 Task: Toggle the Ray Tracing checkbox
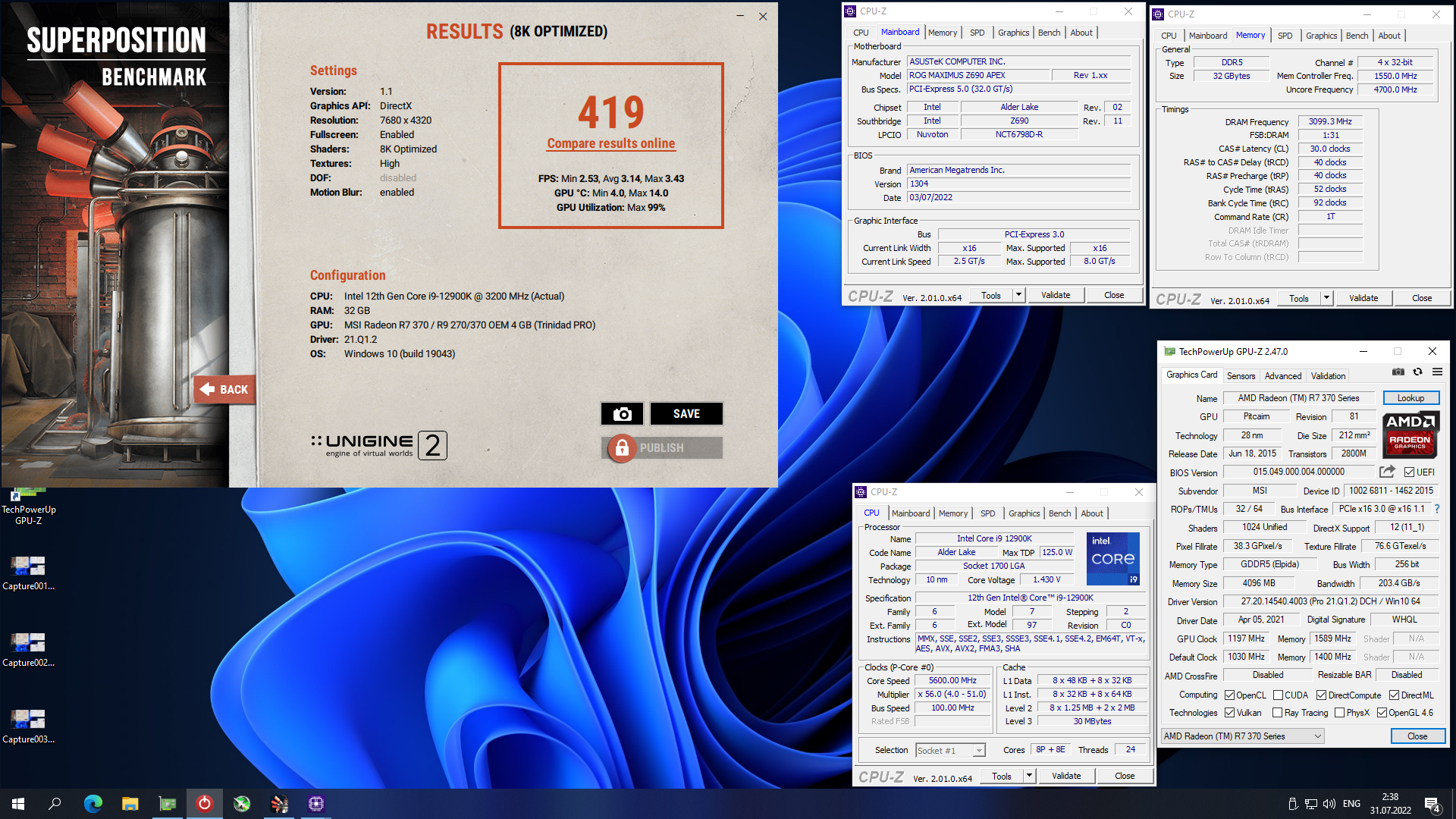pyautogui.click(x=1277, y=712)
